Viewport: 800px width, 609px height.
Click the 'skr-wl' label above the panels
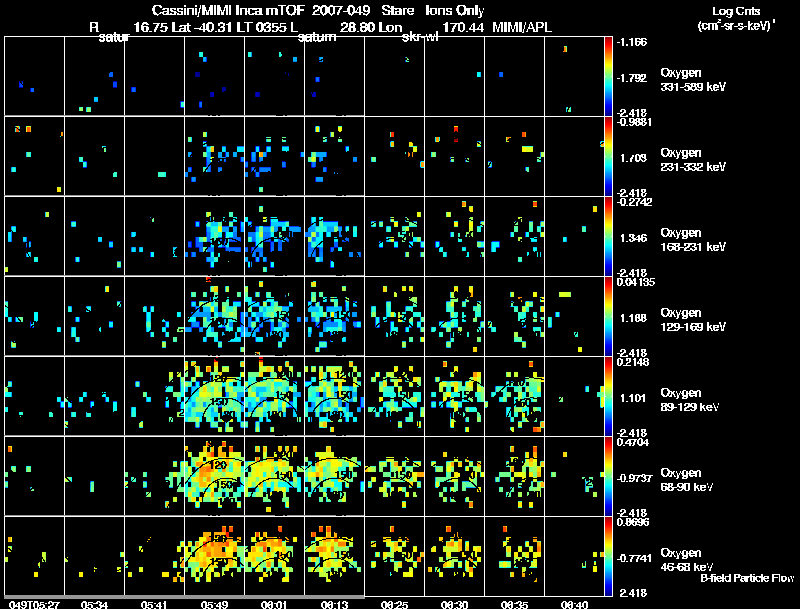point(420,37)
